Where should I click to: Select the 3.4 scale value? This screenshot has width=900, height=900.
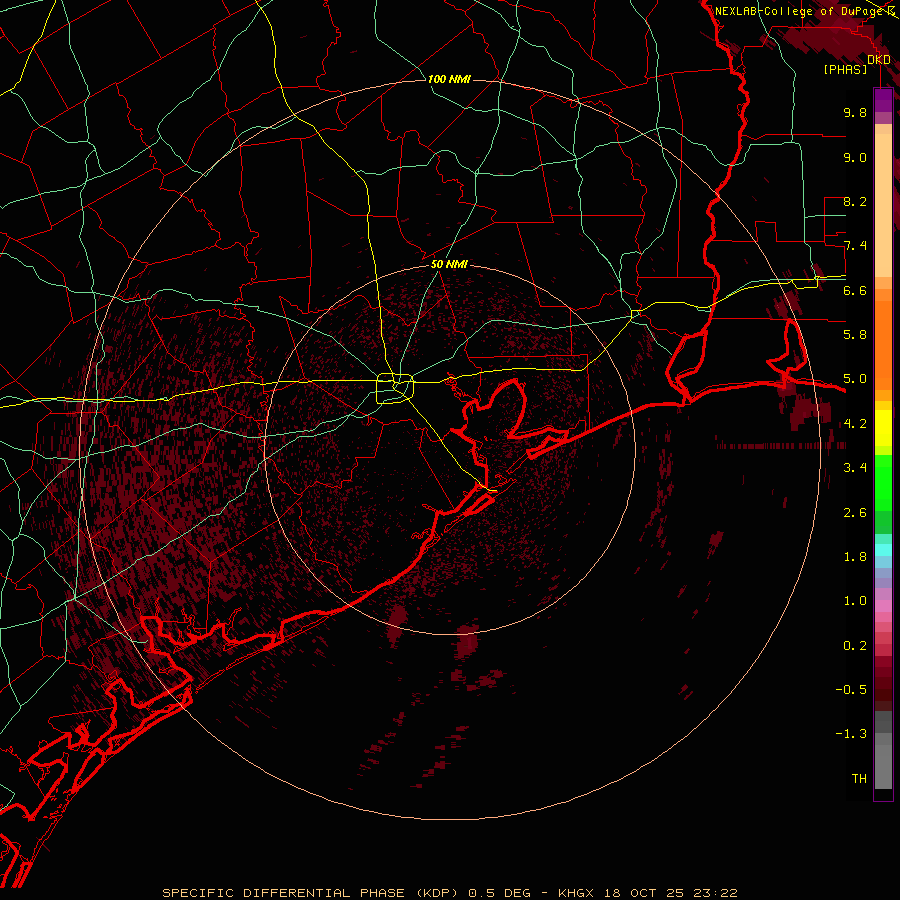pos(855,468)
